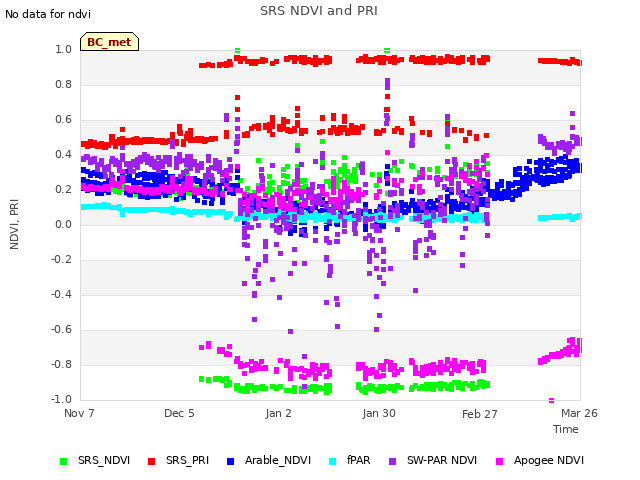
Task: Click the Jan 2 x-axis tick label
Action: click(278, 413)
